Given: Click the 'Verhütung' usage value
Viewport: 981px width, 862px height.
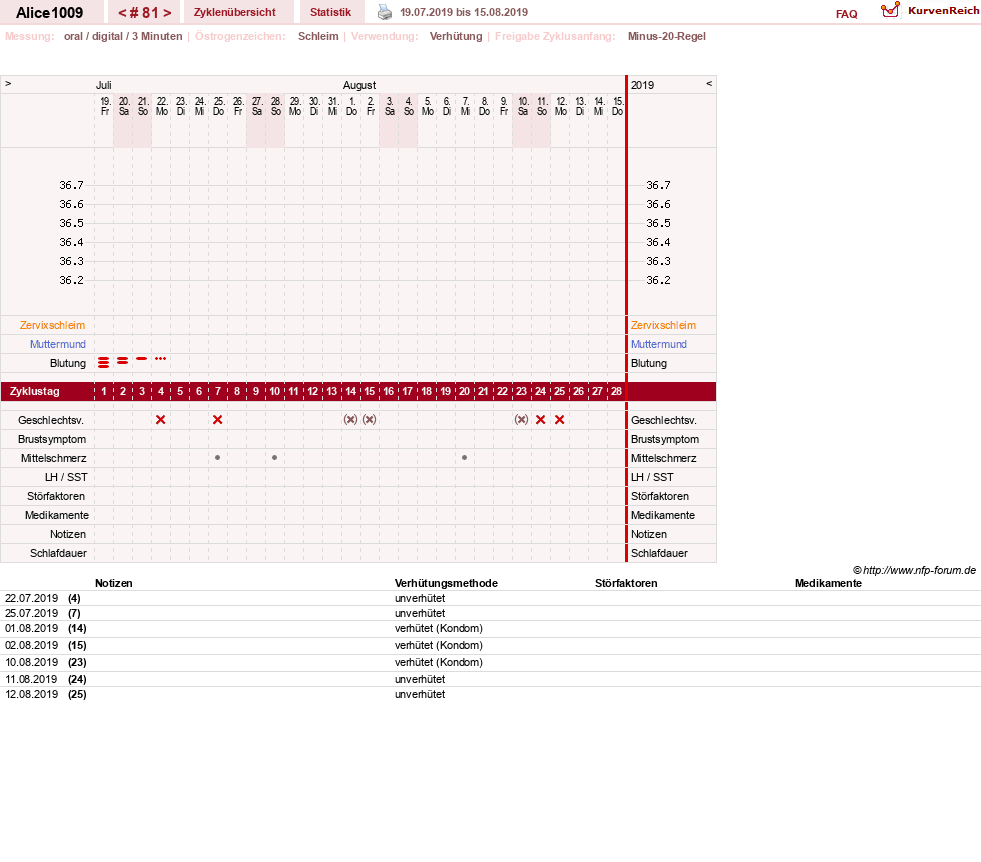Looking at the screenshot, I should (456, 36).
